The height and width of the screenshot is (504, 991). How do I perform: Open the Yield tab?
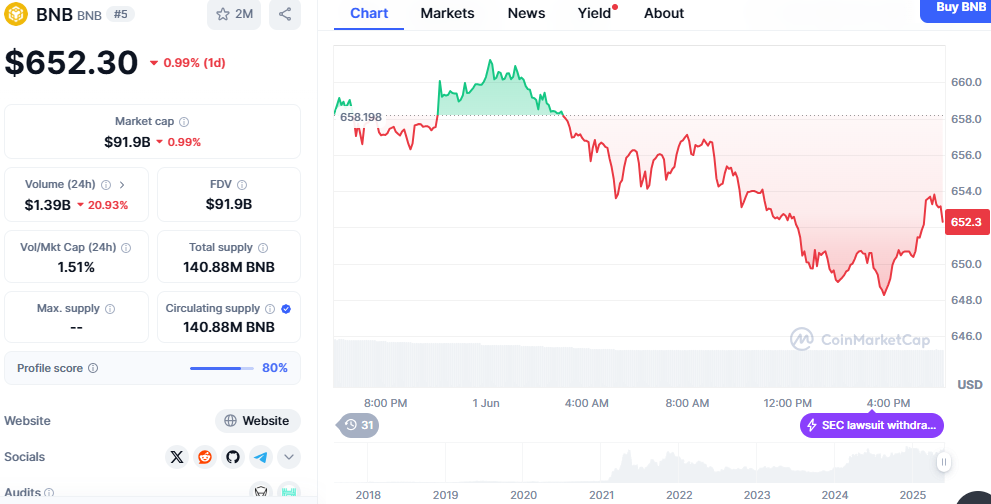pos(595,13)
